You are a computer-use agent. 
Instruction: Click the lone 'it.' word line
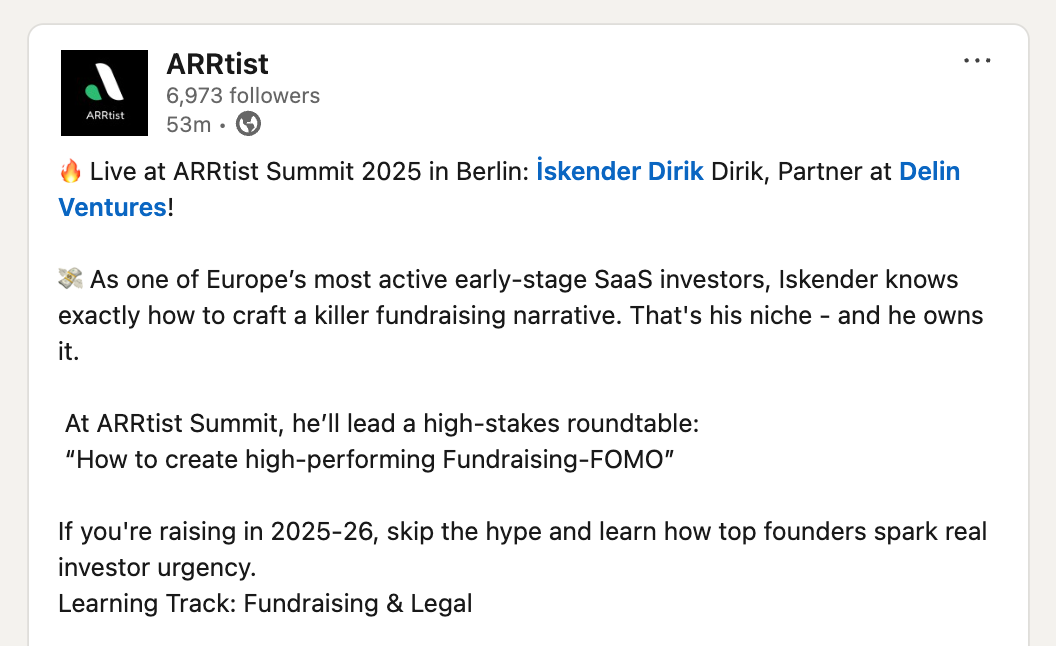[x=69, y=351]
